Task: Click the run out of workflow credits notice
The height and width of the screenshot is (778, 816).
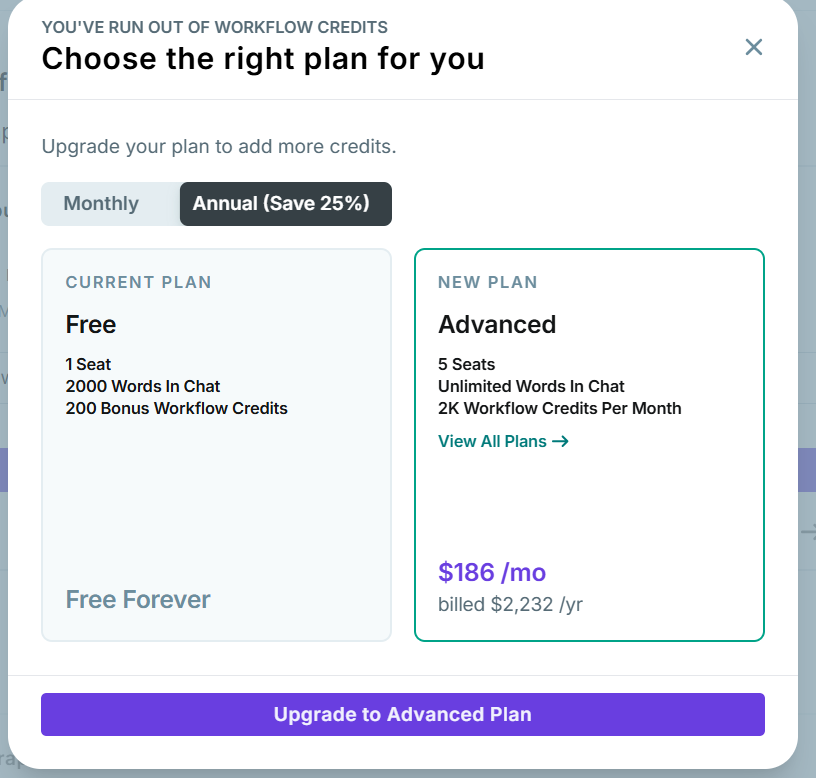Action: (x=215, y=27)
